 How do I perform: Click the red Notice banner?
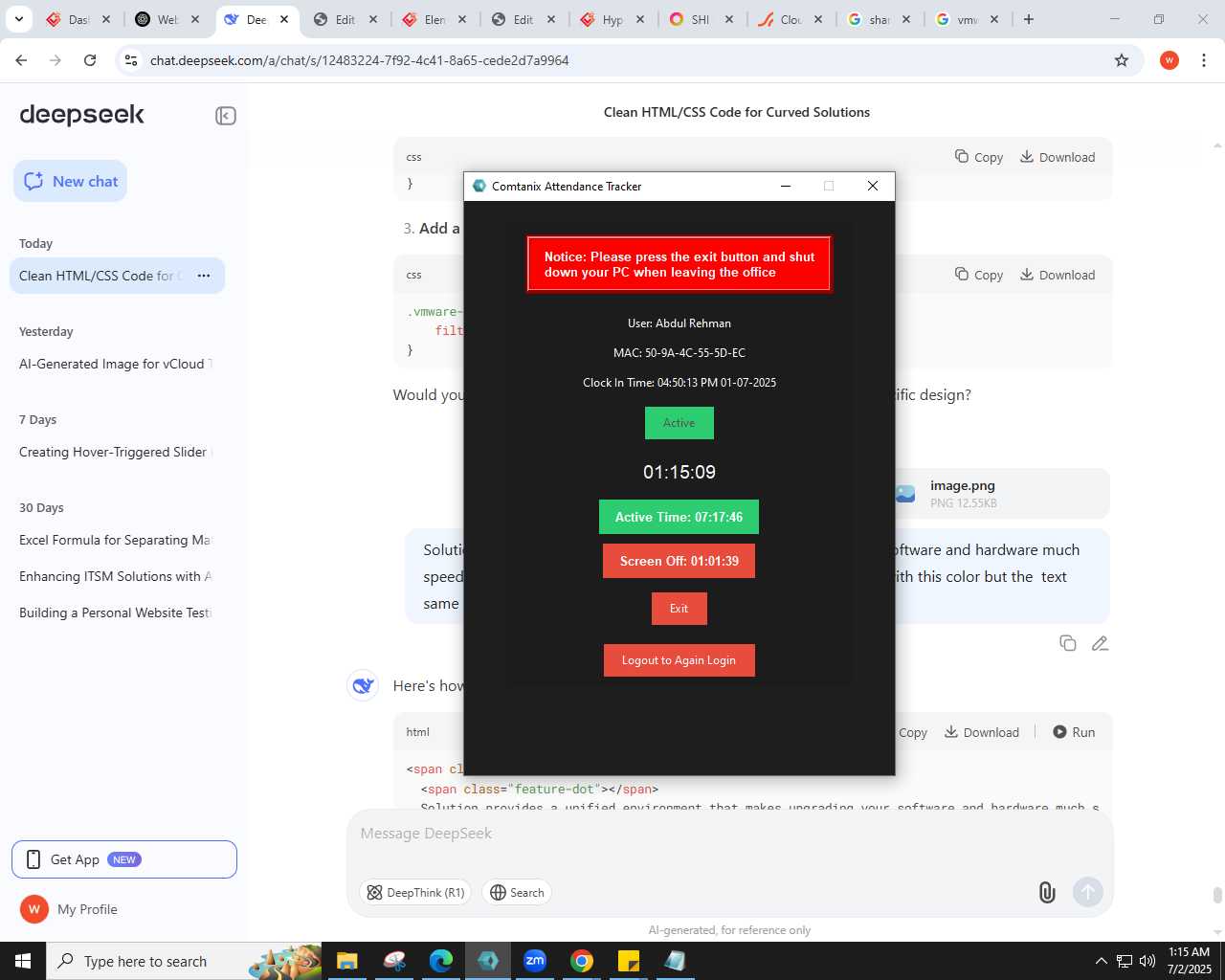[x=679, y=264]
